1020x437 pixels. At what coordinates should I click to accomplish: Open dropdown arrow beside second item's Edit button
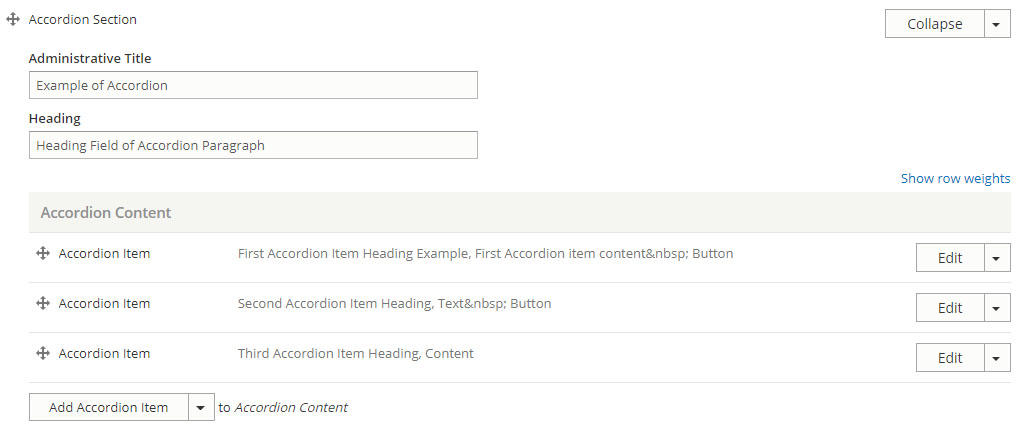997,308
